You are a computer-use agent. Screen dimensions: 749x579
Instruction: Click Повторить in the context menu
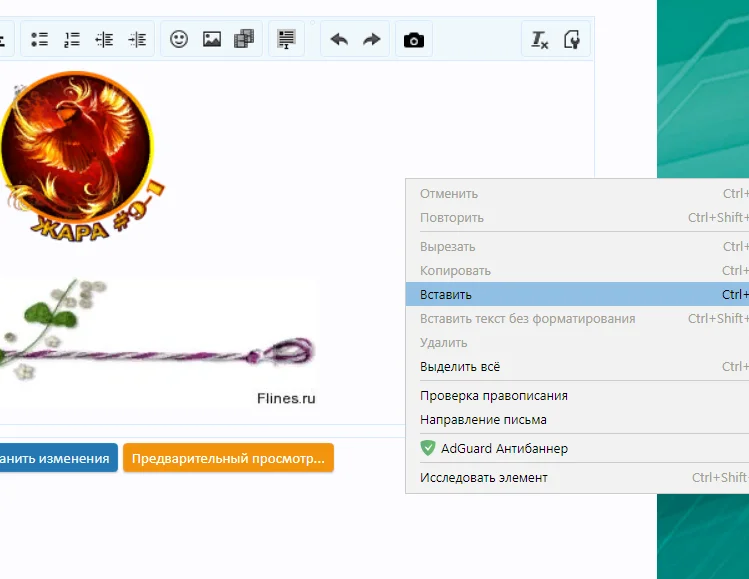(x=577, y=217)
